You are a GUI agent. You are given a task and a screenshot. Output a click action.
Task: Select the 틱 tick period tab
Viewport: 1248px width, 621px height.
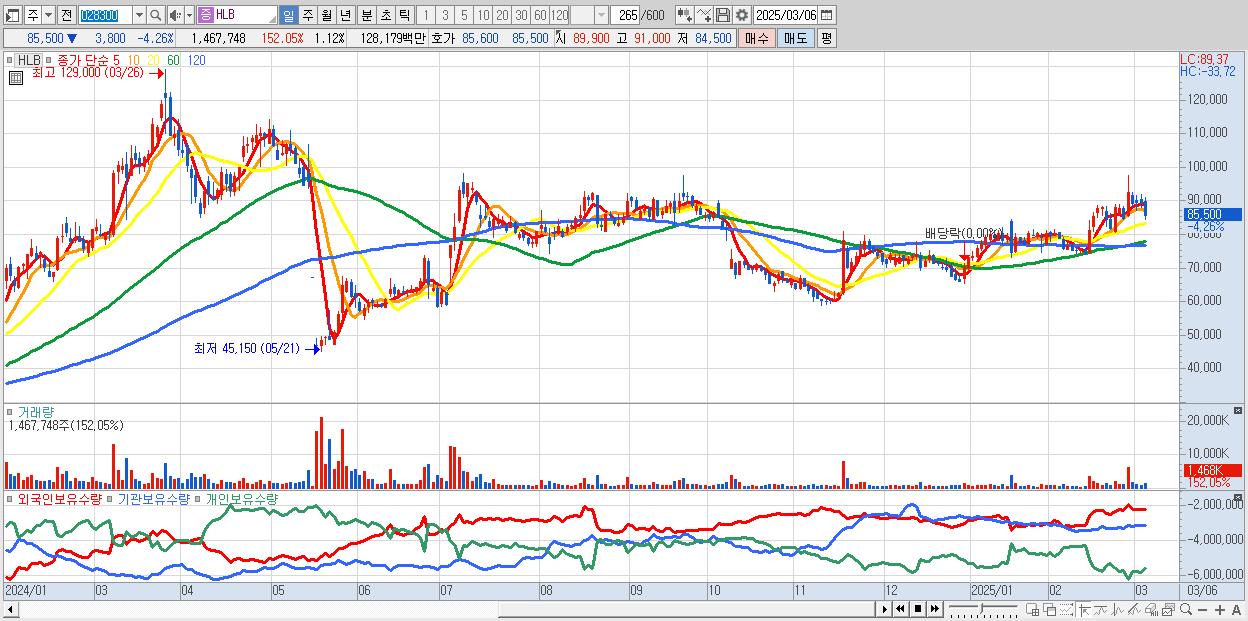[x=404, y=15]
